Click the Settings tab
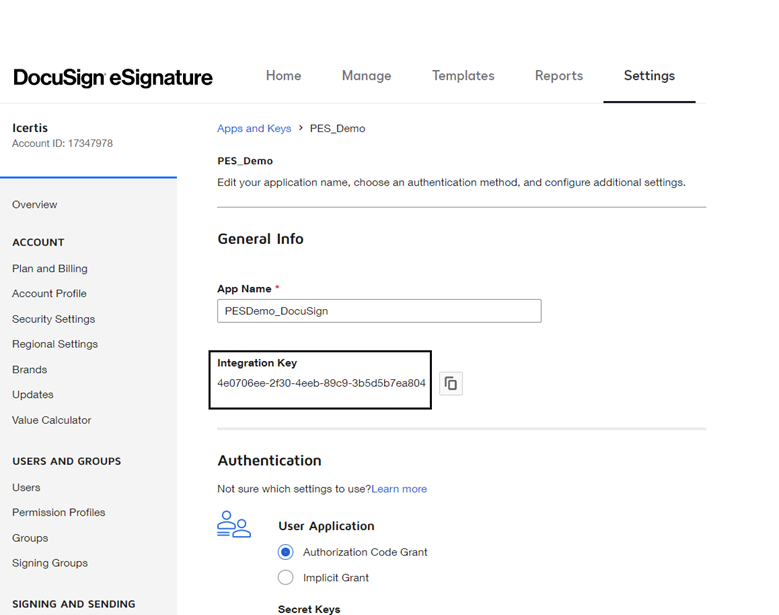Image resolution: width=779 pixels, height=615 pixels. 649,76
